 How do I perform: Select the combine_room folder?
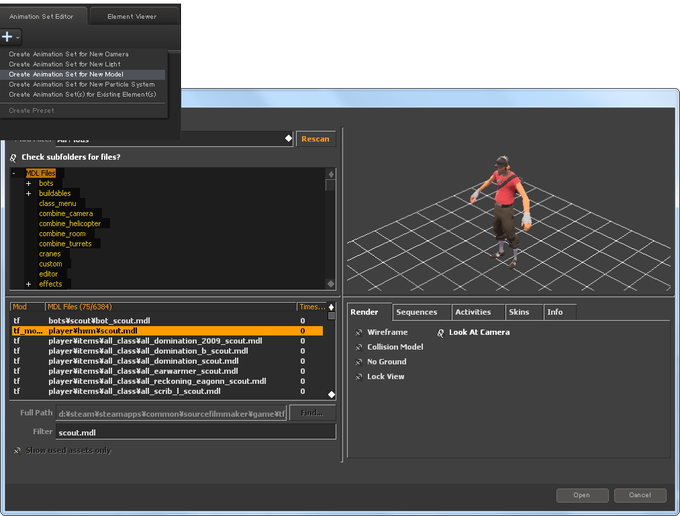point(62,233)
